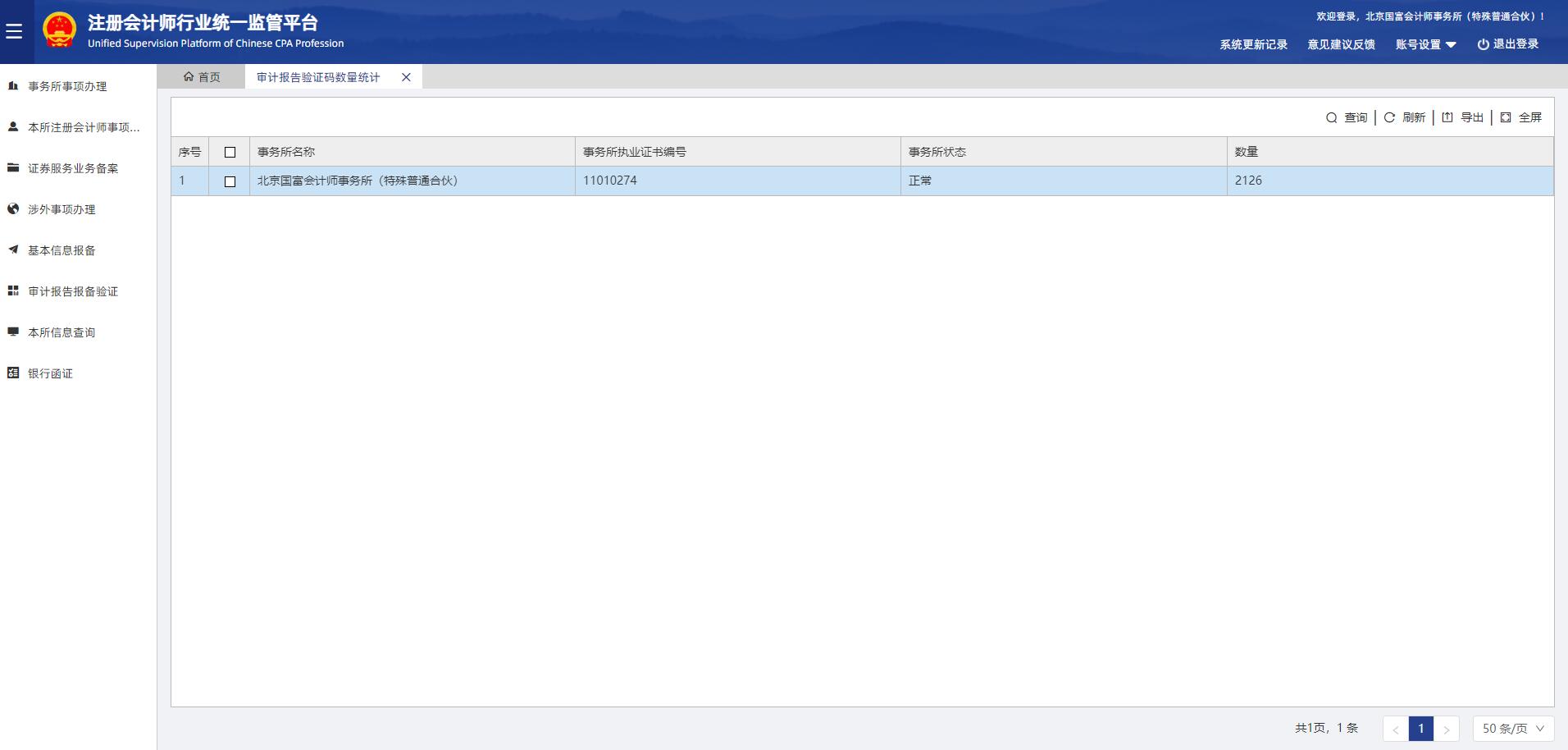Click the power icon for 退出登录
Viewport: 1568px width, 750px height.
tap(1483, 45)
